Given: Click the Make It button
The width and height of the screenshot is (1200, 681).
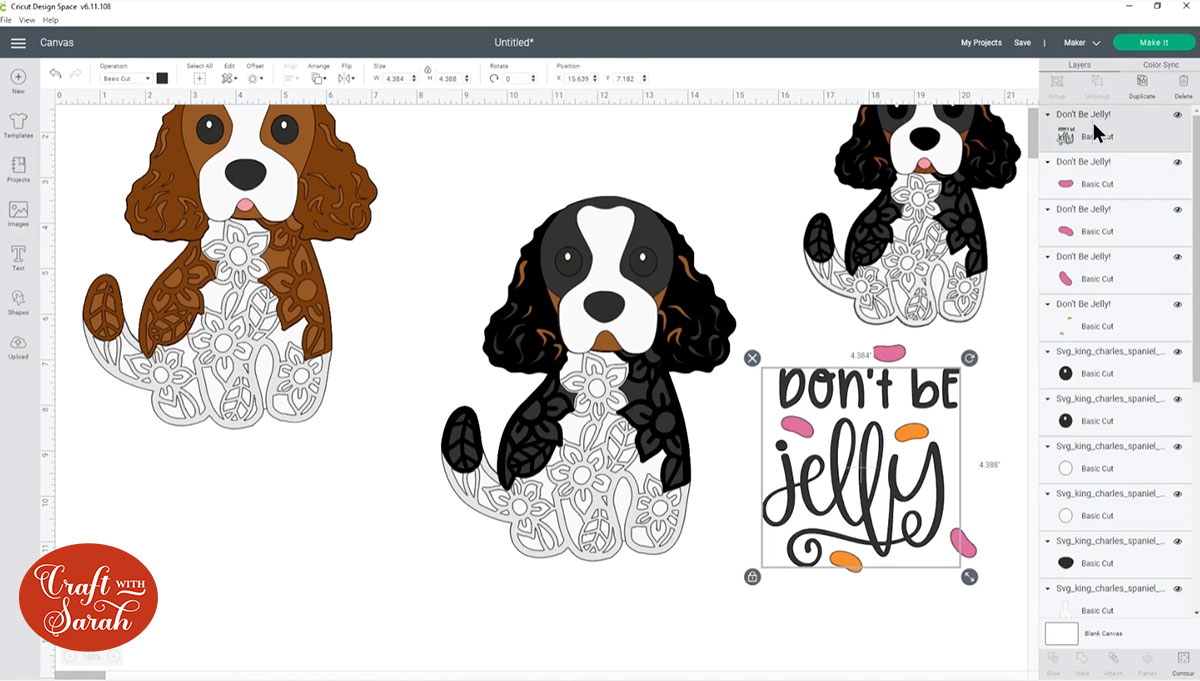Looking at the screenshot, I should click(x=1153, y=43).
